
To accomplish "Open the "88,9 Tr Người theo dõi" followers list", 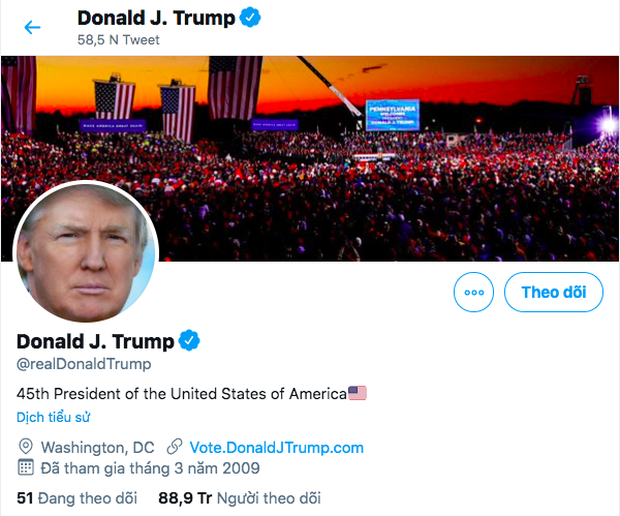I will 239,497.
